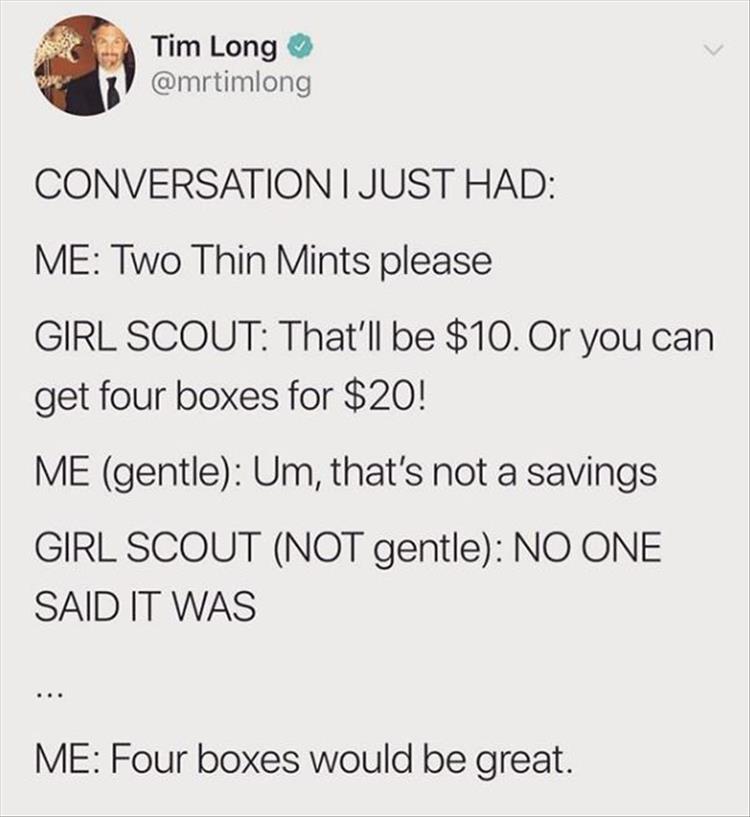
Task: Visit the @mrtimlong handle
Action: tap(231, 82)
